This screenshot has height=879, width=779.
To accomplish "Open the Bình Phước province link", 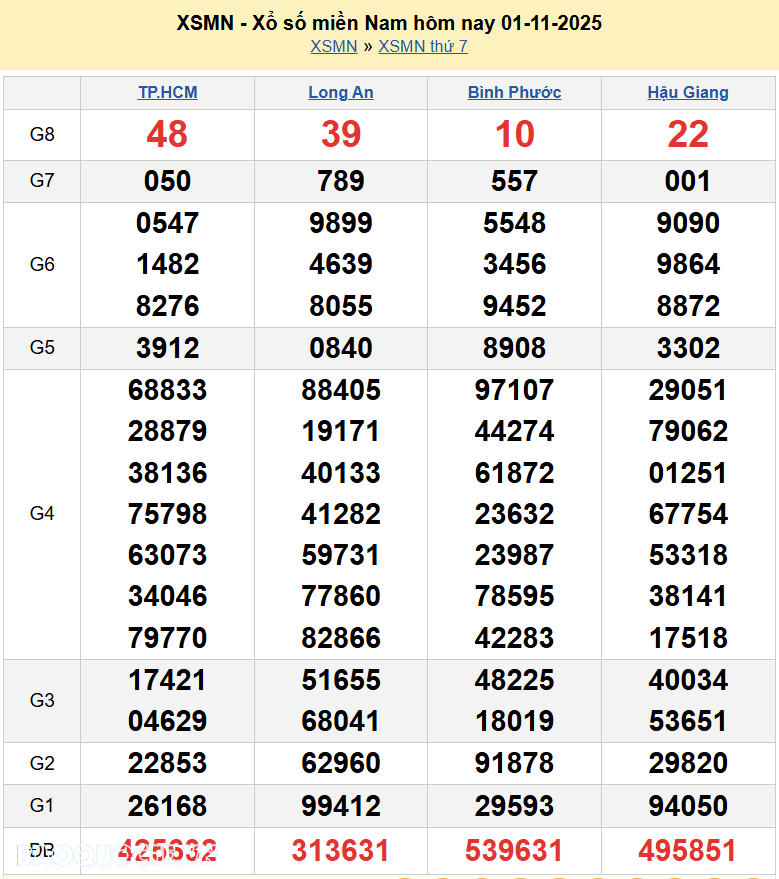I will tap(514, 92).
